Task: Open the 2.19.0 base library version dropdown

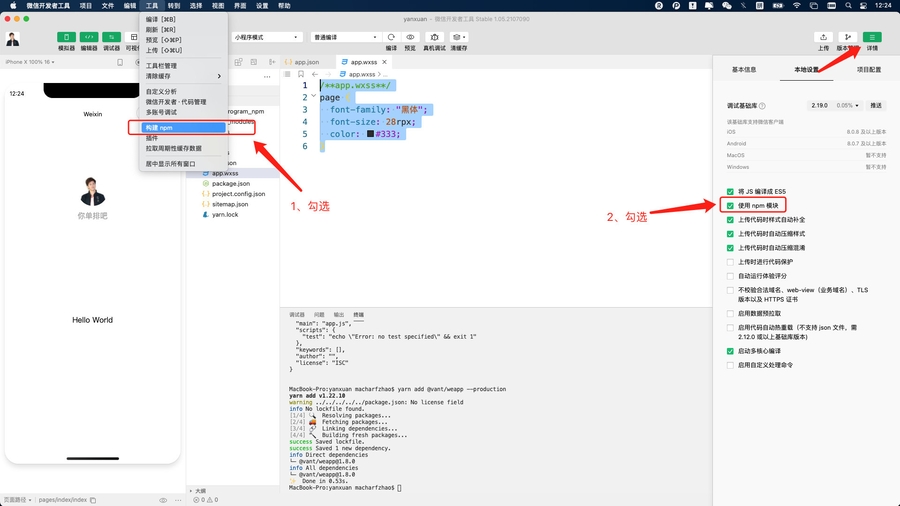Action: click(819, 105)
